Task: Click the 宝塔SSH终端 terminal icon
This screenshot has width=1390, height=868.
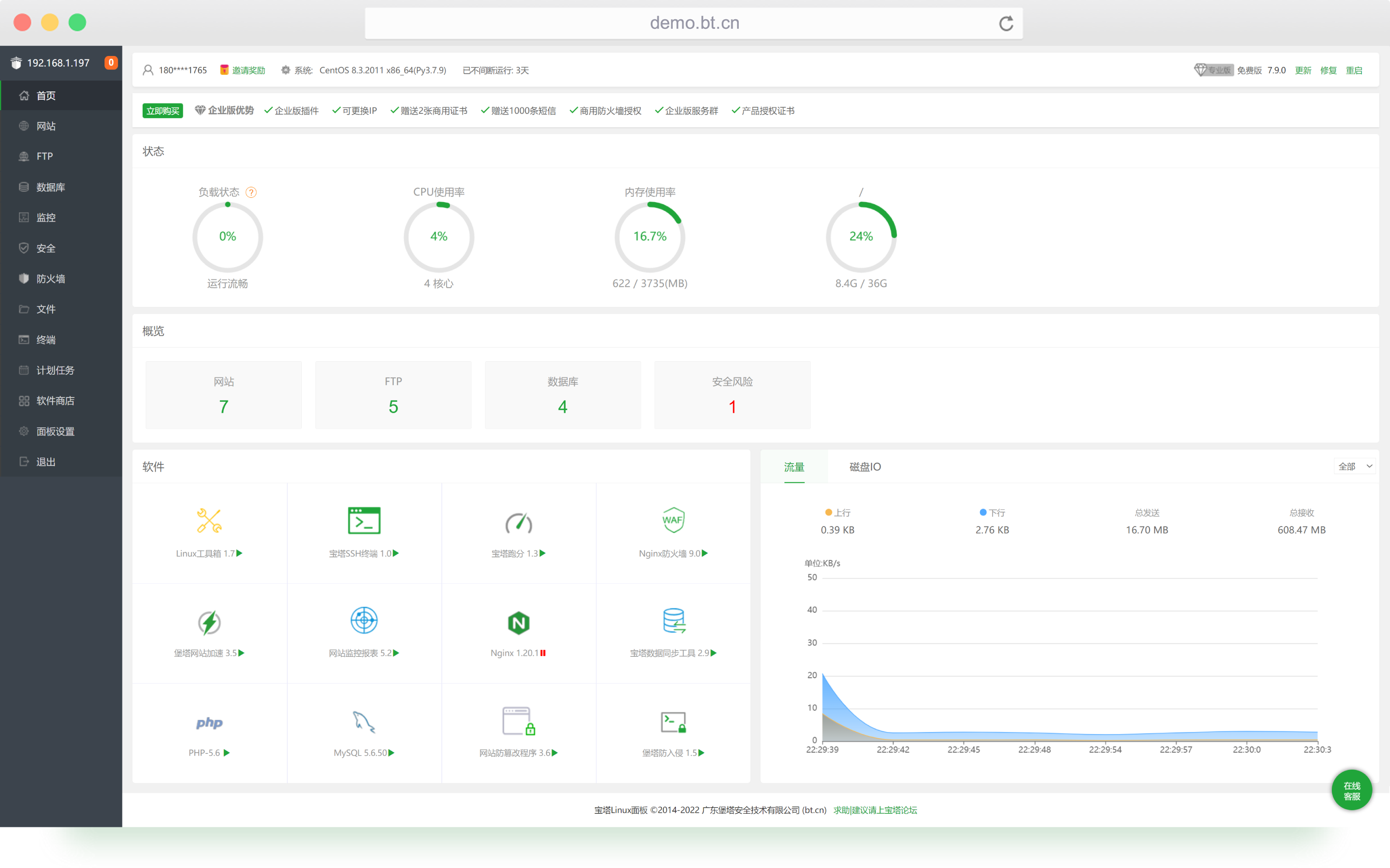Action: point(364,521)
